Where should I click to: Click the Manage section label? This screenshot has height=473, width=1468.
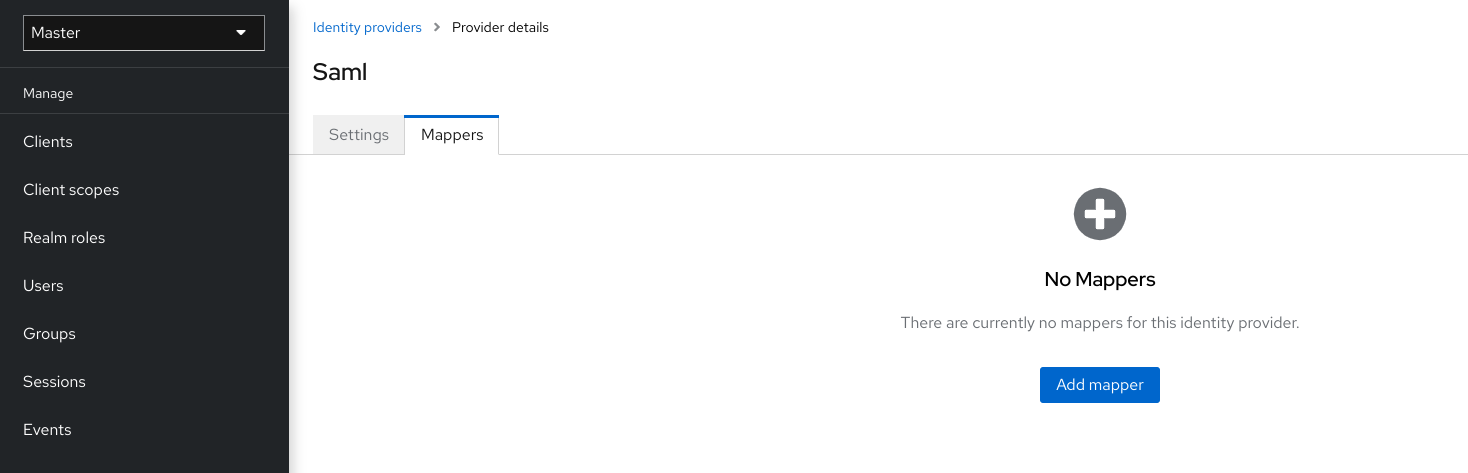point(48,94)
